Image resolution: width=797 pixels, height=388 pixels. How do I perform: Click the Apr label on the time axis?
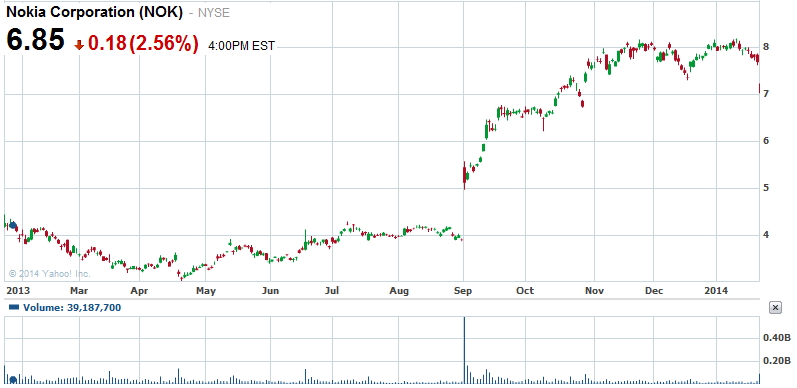tap(139, 291)
